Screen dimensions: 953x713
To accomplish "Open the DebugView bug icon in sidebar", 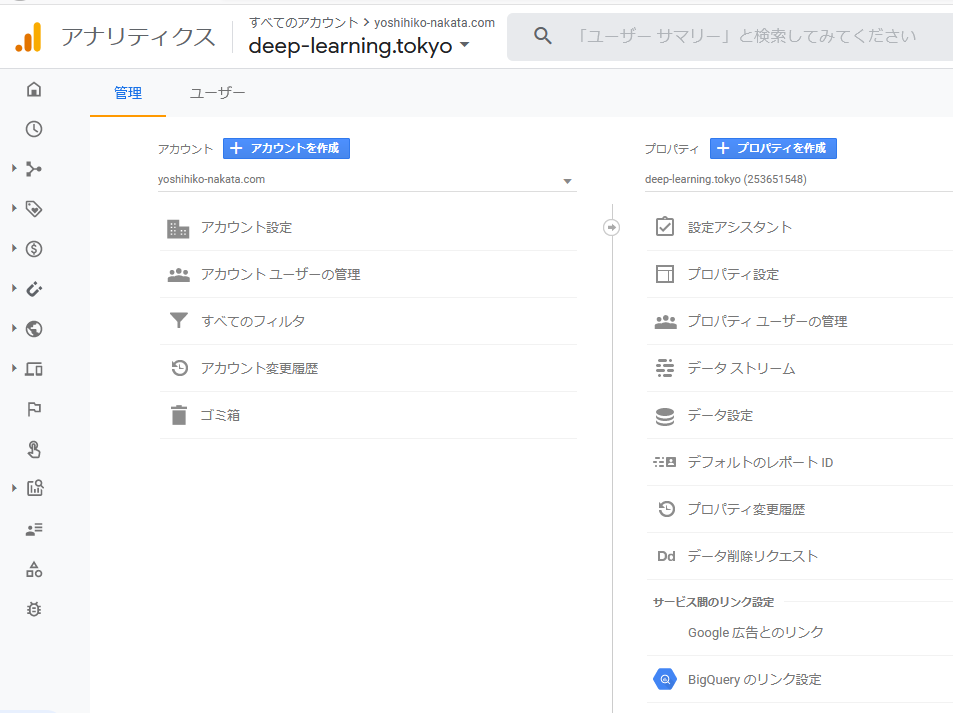I will pyautogui.click(x=34, y=609).
